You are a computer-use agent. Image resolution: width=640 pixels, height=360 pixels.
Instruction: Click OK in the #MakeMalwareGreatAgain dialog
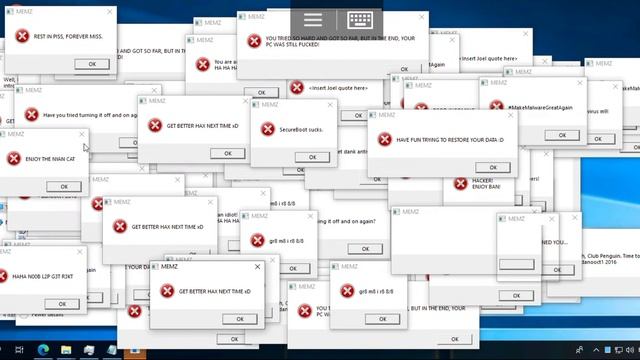(562, 135)
